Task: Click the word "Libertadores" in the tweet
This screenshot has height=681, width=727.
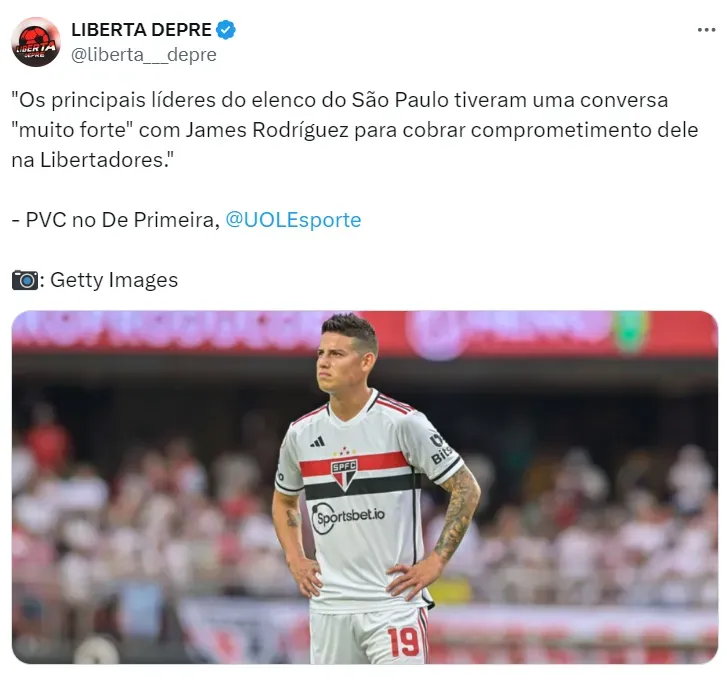Action: coord(102,160)
